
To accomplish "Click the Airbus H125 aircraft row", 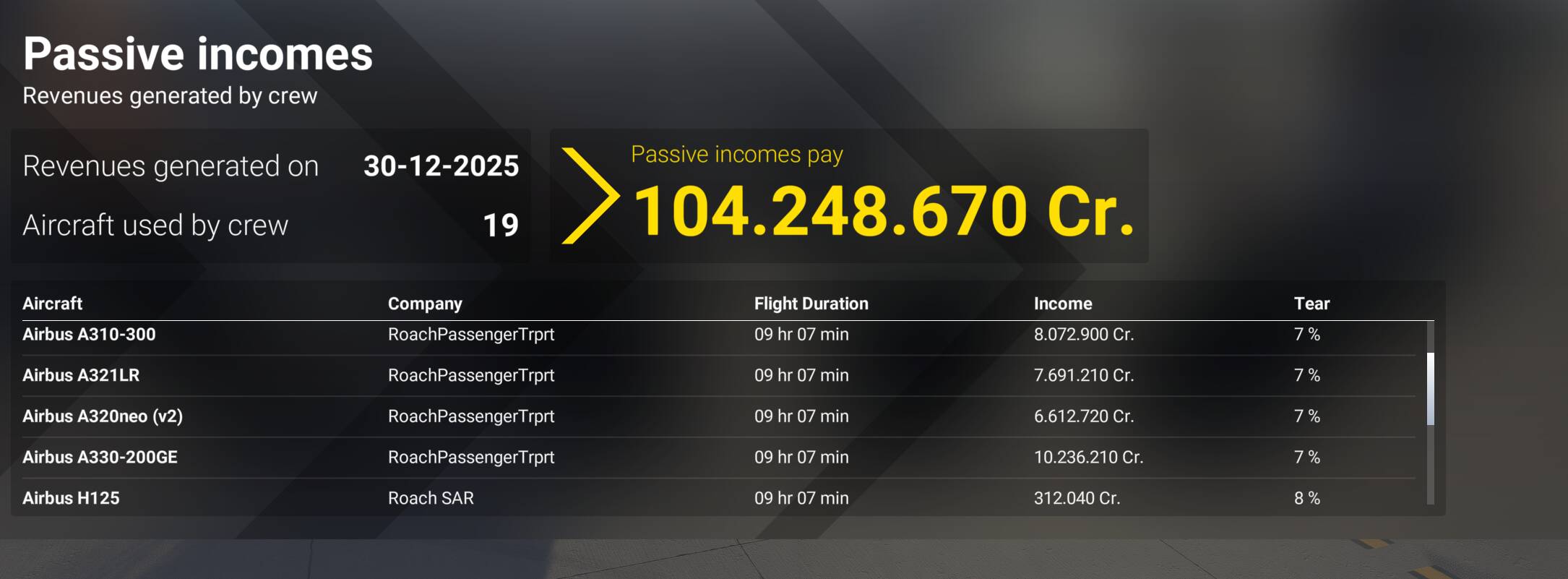I will [71, 498].
